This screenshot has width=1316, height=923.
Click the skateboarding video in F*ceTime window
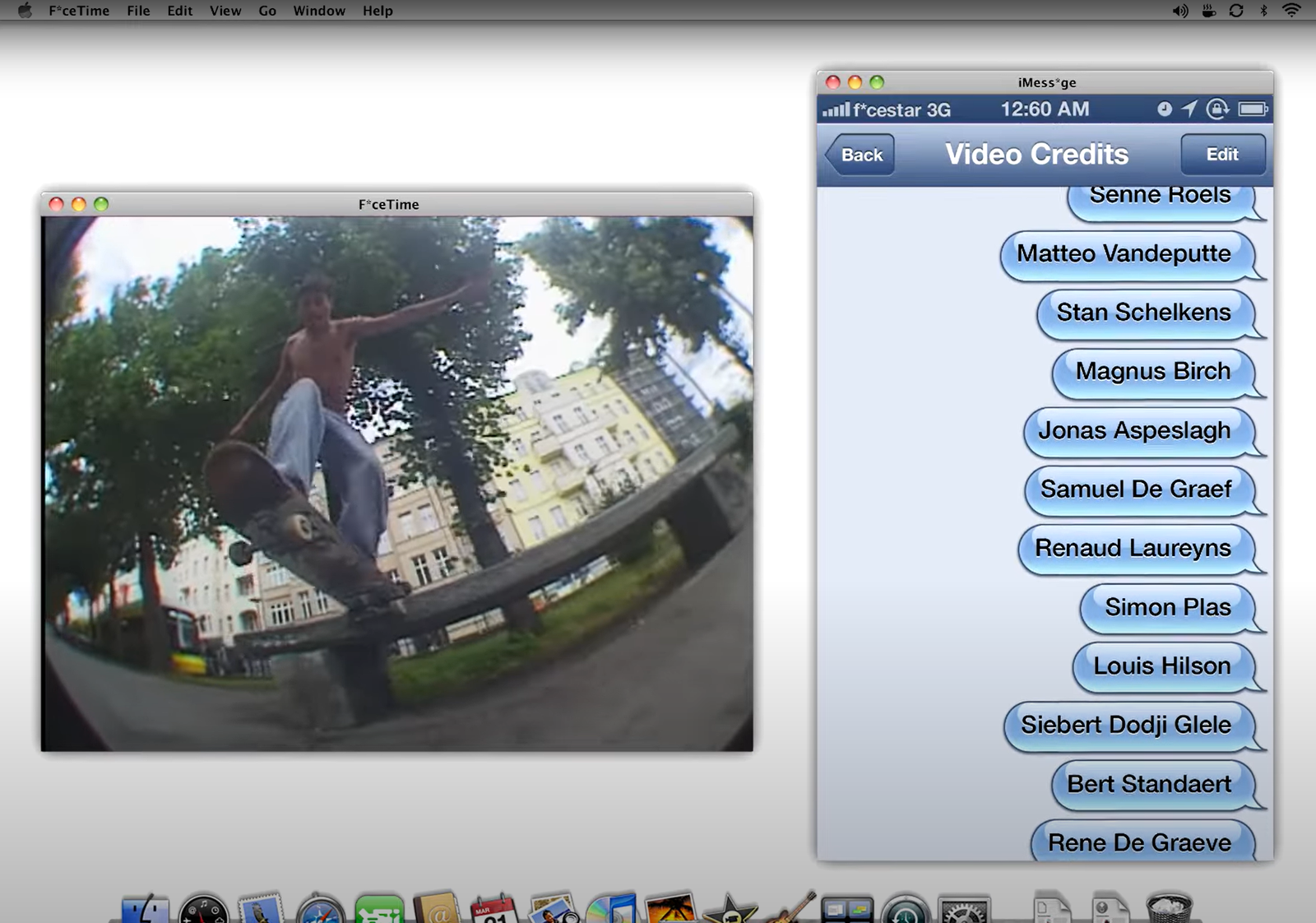point(397,484)
